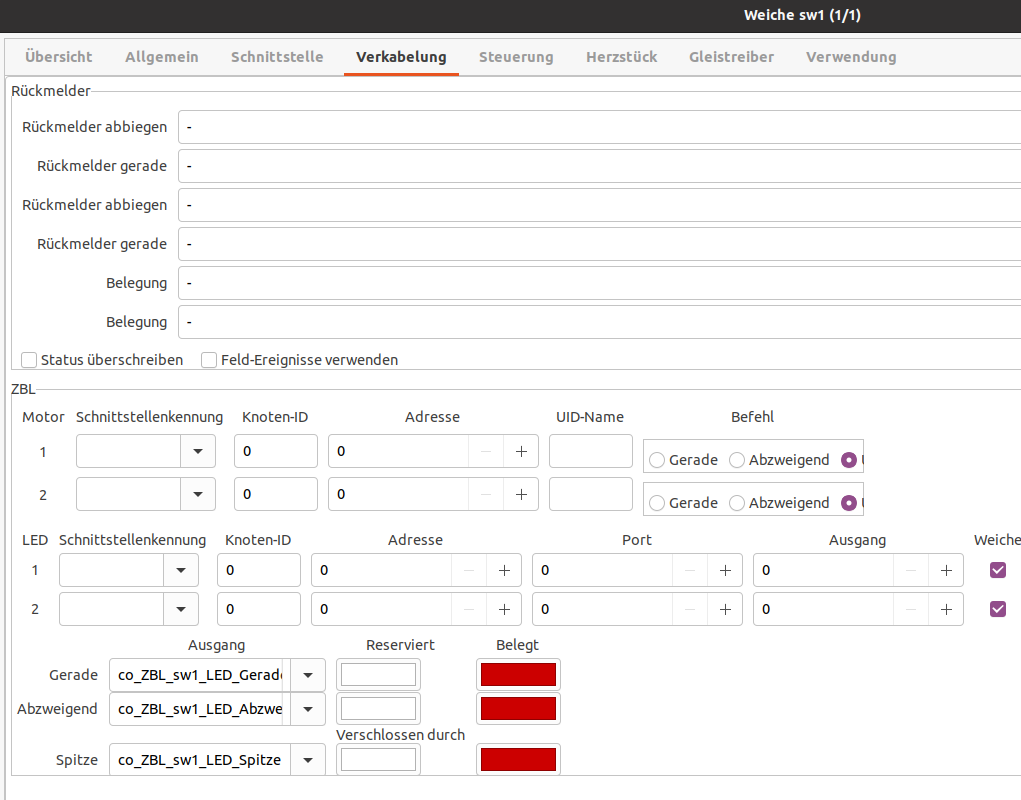Increase LED 1 Ausgang with plus button
The image size is (1021, 800).
(x=945, y=570)
